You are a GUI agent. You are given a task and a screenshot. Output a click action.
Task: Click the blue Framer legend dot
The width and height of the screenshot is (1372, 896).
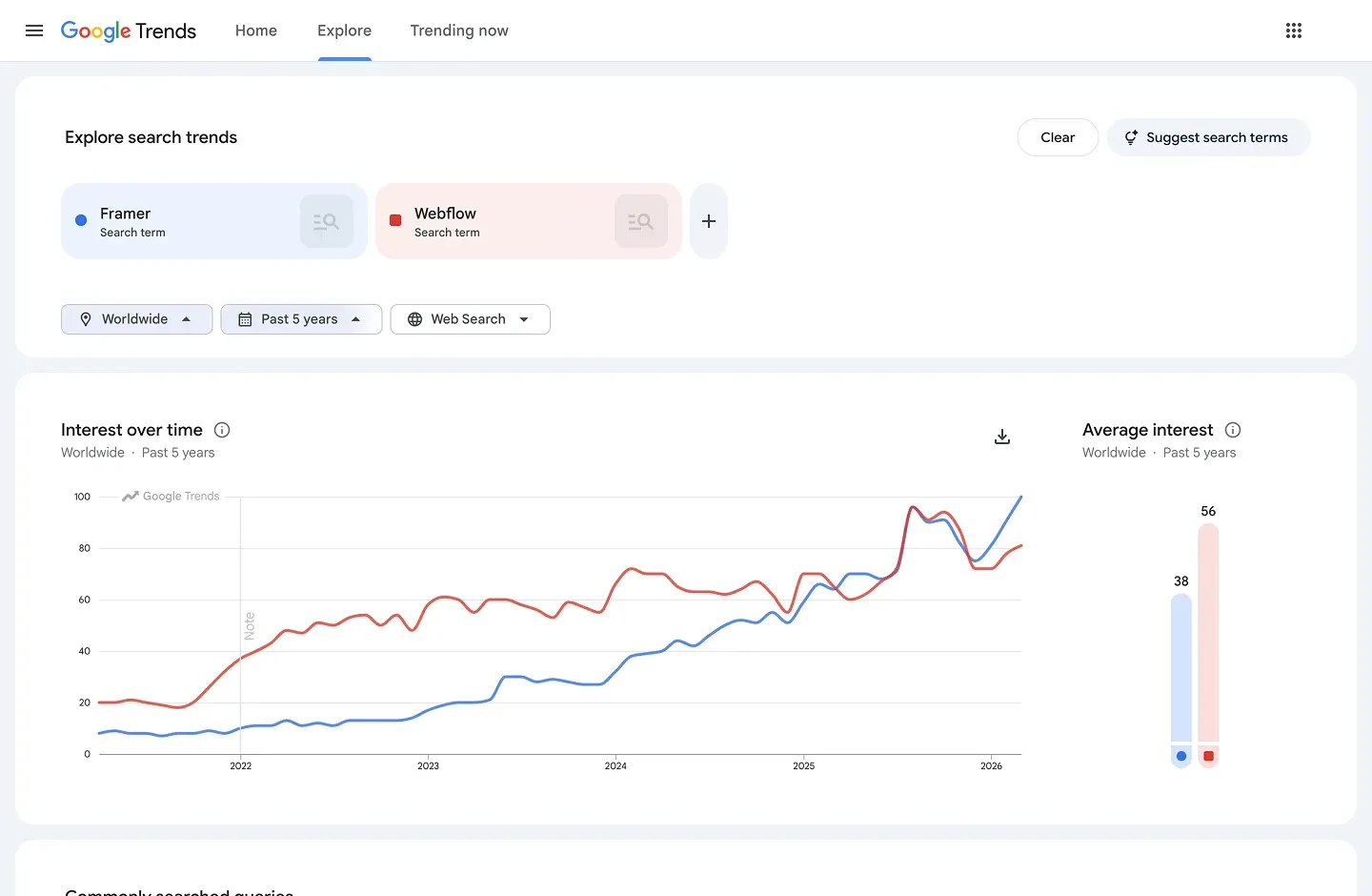click(1181, 756)
